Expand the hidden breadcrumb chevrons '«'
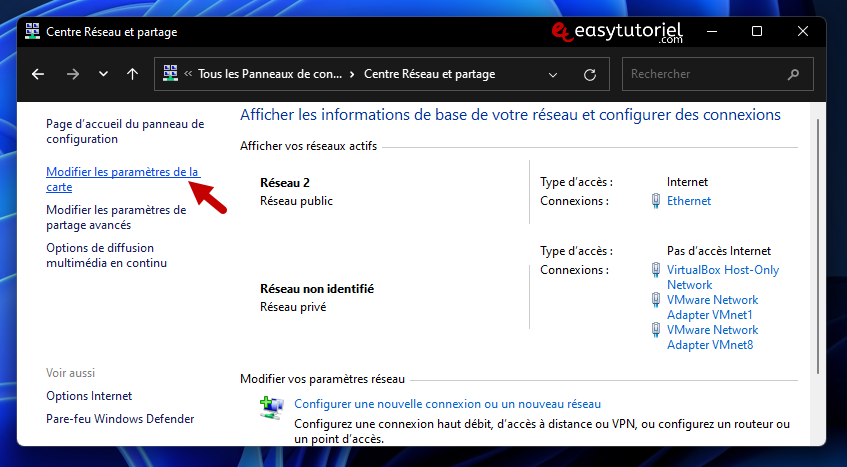 click(188, 74)
